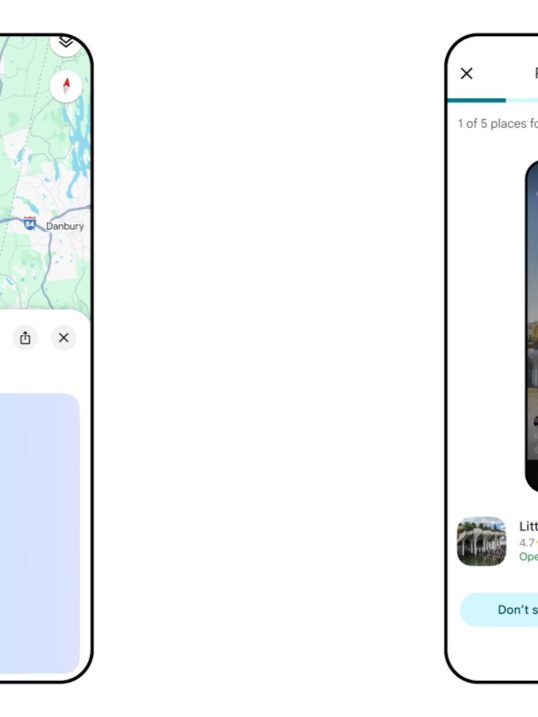Tap the '1 of 5 places' text
The image size is (538, 717).
498,123
